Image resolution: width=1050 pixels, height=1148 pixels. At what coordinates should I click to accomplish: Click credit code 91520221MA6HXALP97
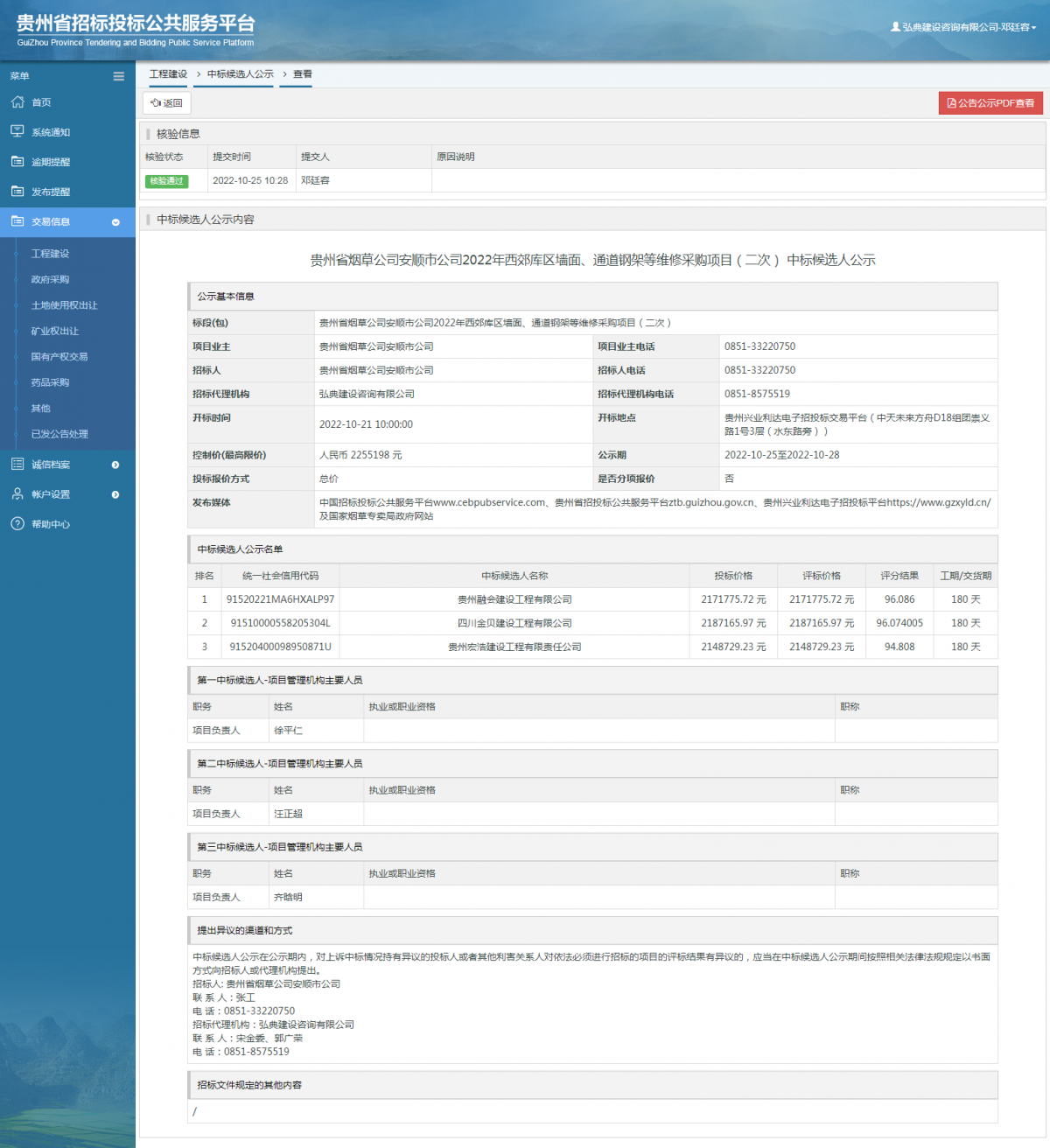(280, 599)
